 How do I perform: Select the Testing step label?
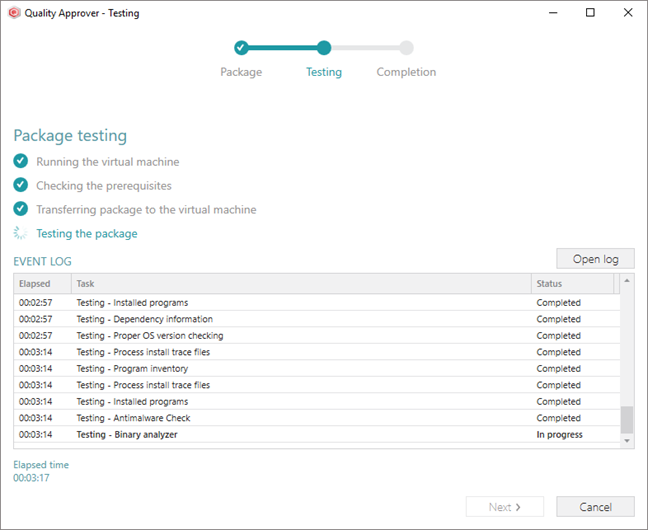click(324, 72)
